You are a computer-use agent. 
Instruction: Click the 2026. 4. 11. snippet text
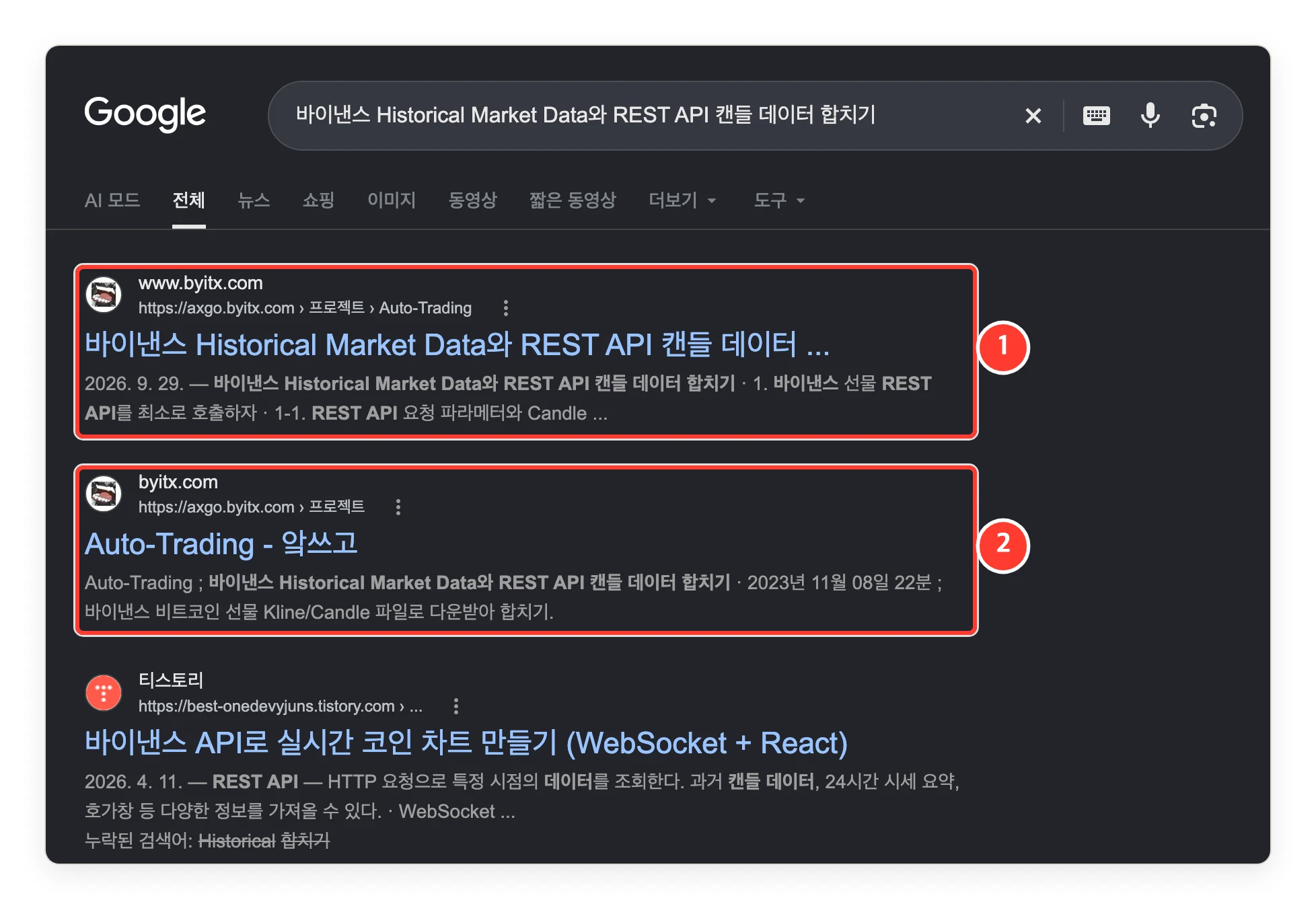tap(521, 796)
